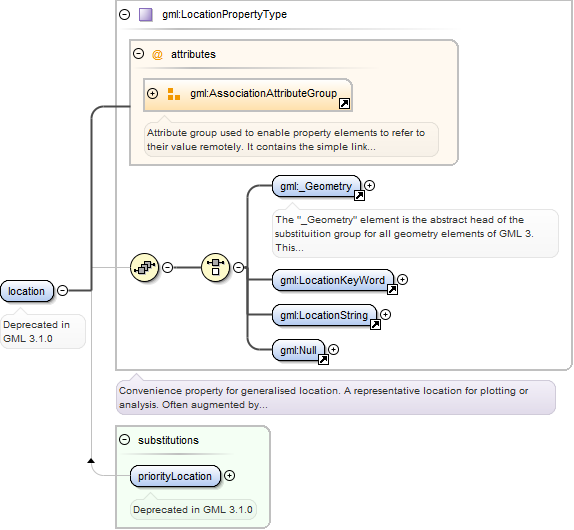Select the location root element
Image resolution: width=574 pixels, height=530 pixels.
(27, 291)
